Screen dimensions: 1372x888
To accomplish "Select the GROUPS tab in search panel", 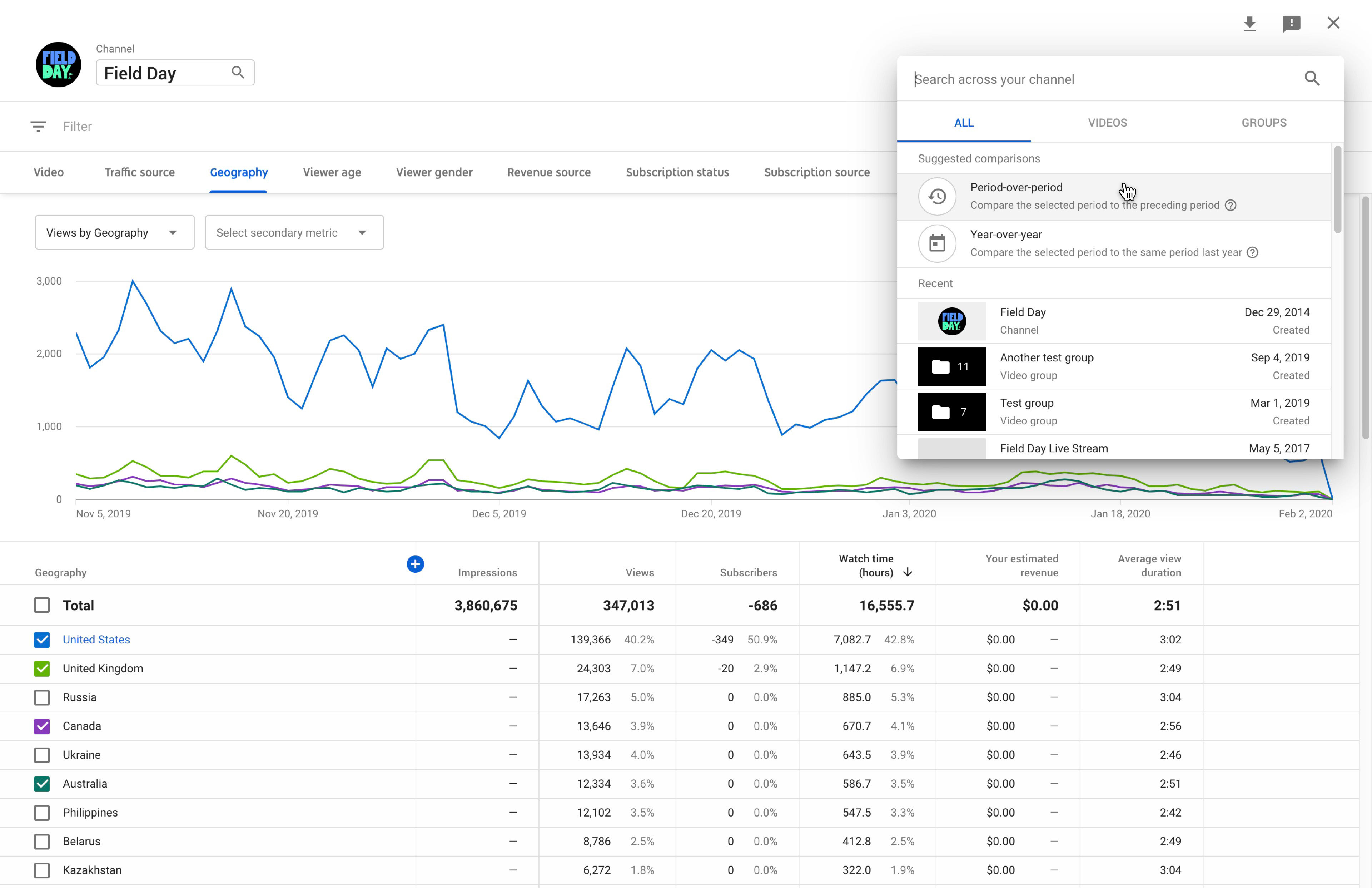I will [x=1264, y=123].
